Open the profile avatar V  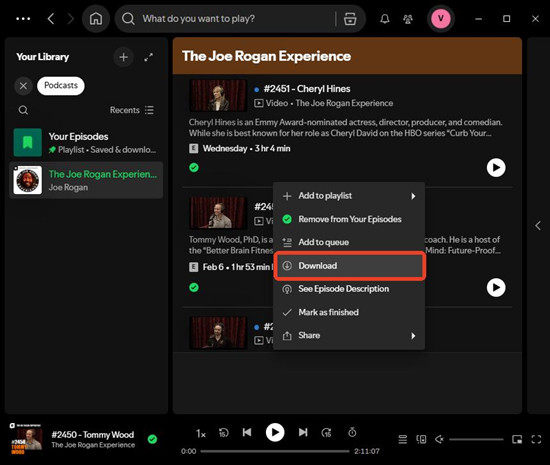tap(441, 18)
